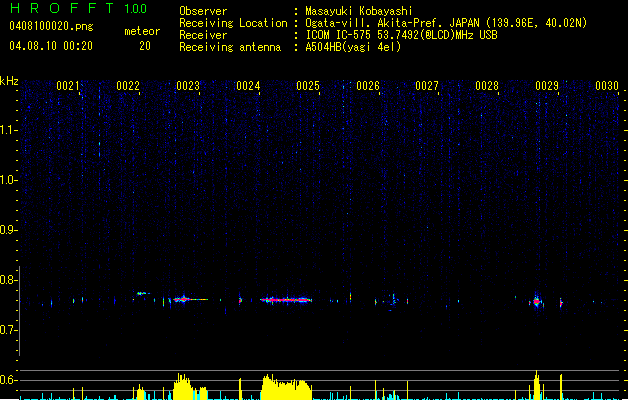Click time marker 0023

point(188,86)
